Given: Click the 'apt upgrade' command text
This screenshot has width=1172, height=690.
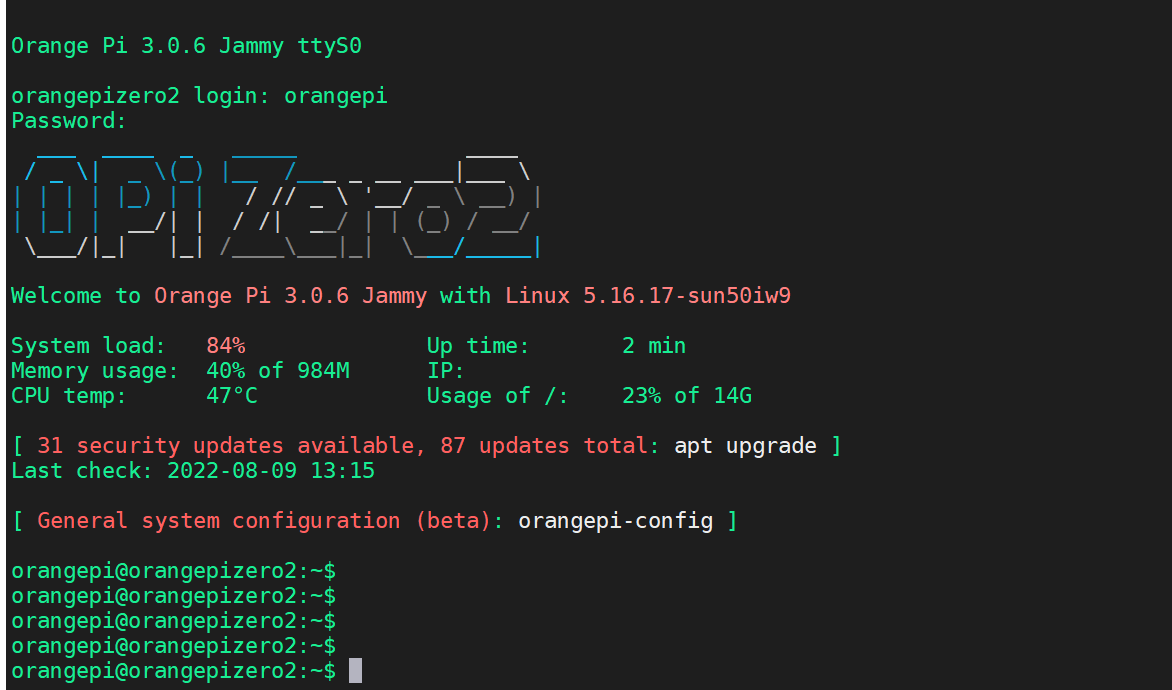Looking at the screenshot, I should pyautogui.click(x=745, y=446).
